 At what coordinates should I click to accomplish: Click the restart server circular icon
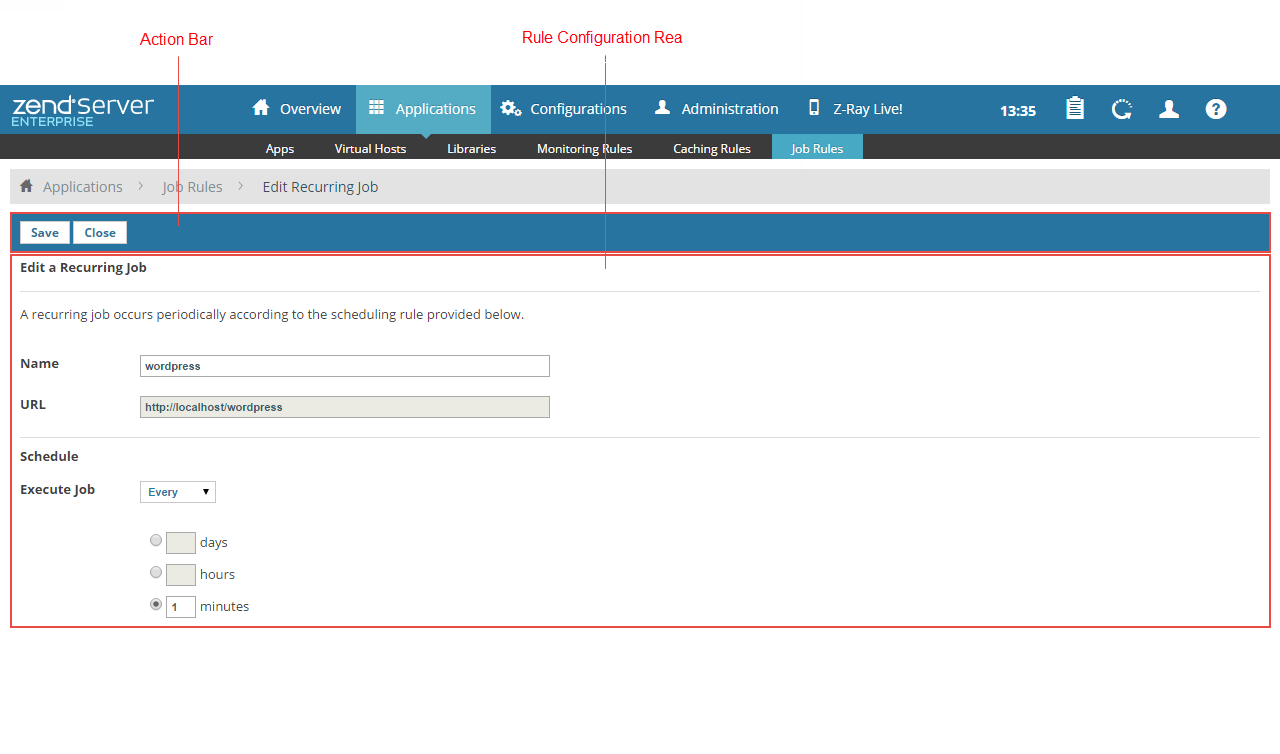[x=1122, y=109]
